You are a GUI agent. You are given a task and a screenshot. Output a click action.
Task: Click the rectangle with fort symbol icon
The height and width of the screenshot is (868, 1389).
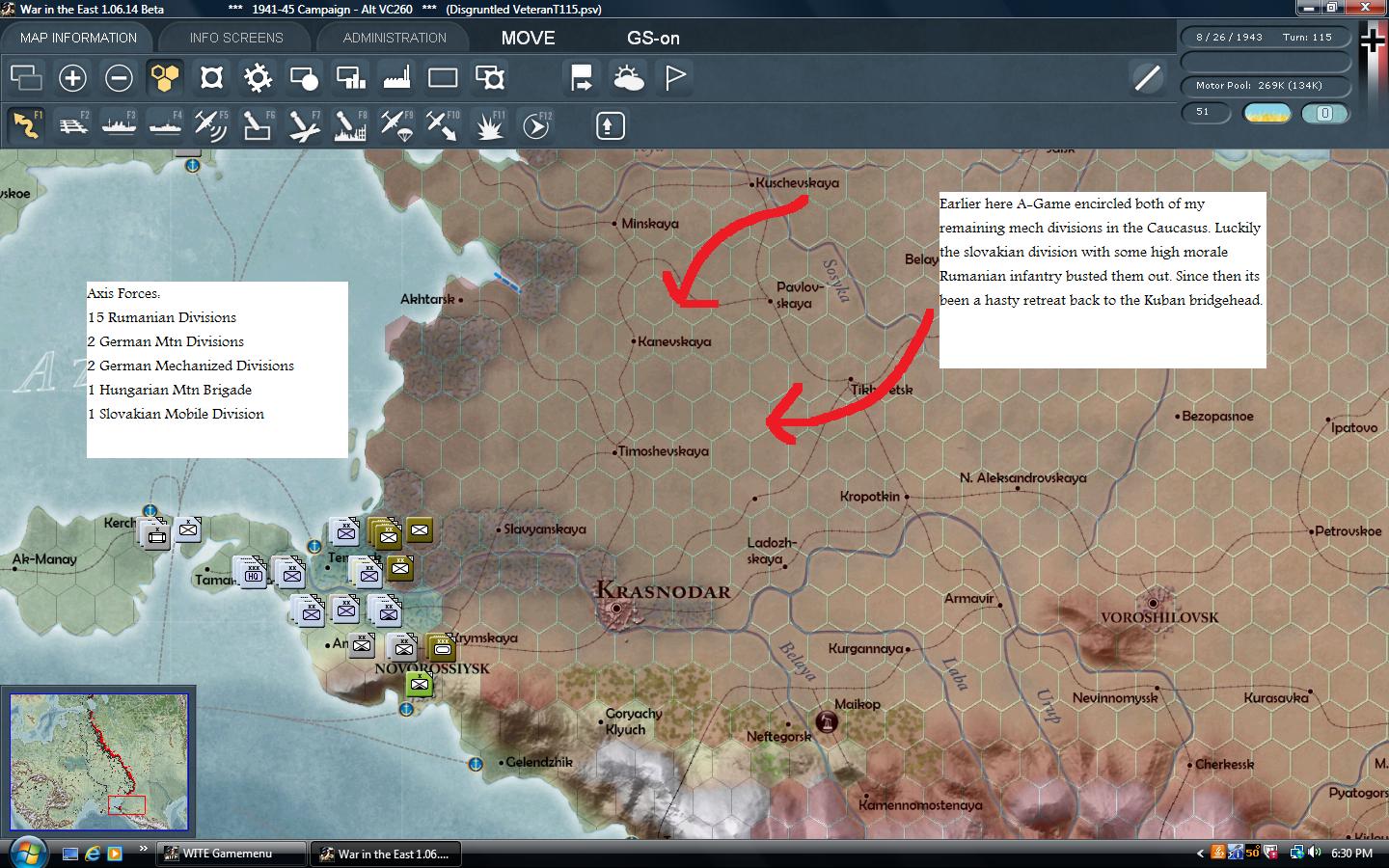pos(489,78)
